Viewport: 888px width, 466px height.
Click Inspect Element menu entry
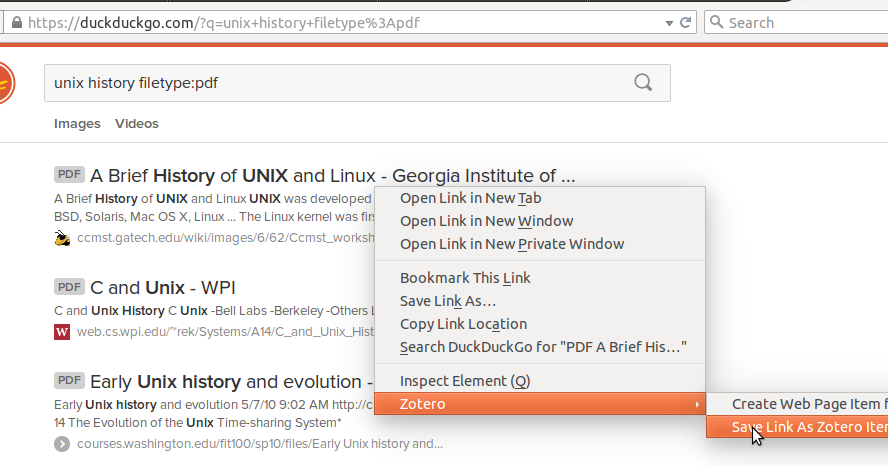[464, 381]
